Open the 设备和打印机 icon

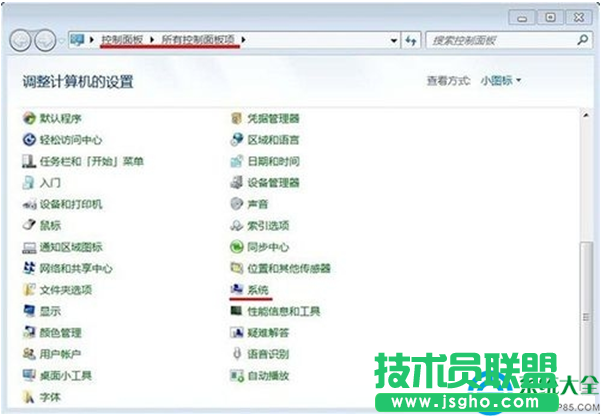pyautogui.click(x=29, y=204)
